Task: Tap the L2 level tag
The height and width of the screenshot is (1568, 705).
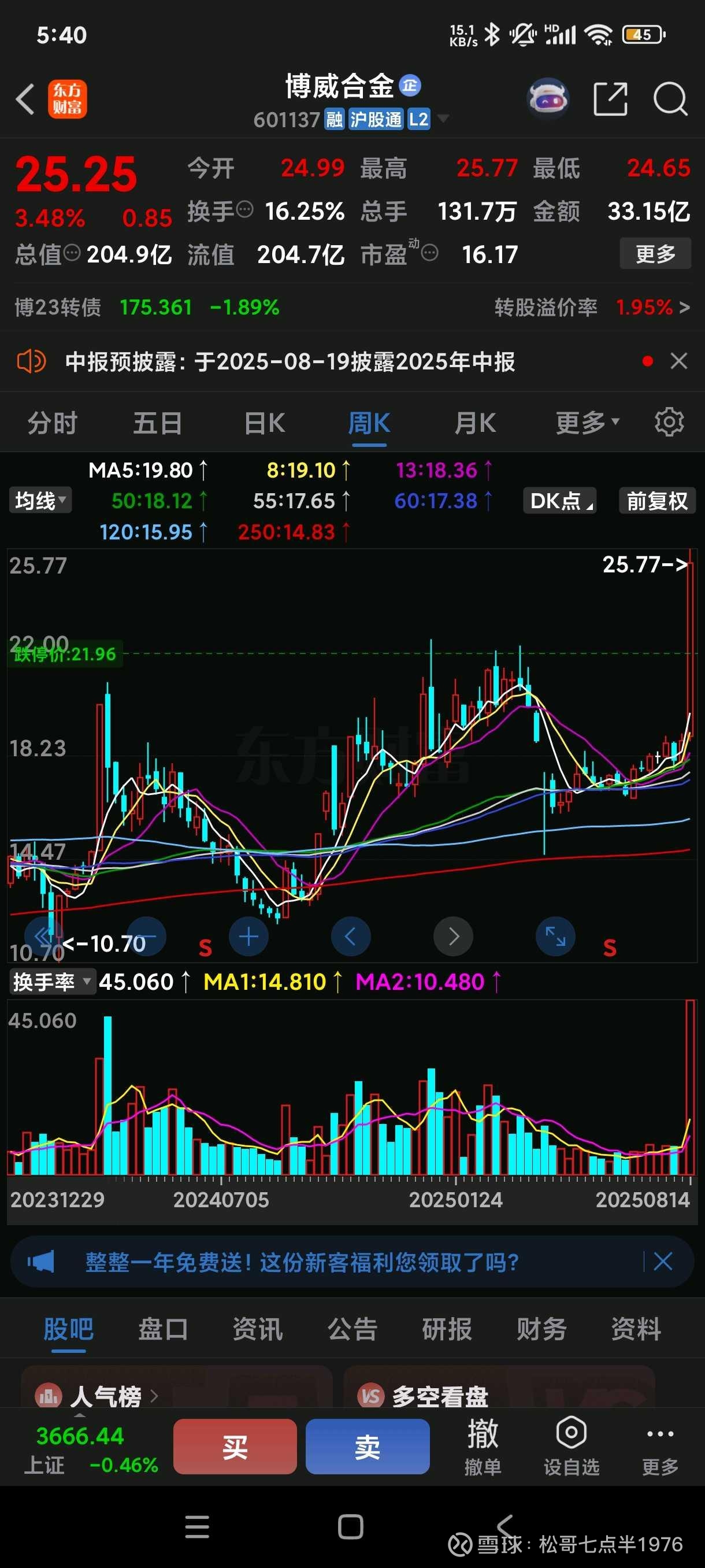Action: pyautogui.click(x=418, y=119)
